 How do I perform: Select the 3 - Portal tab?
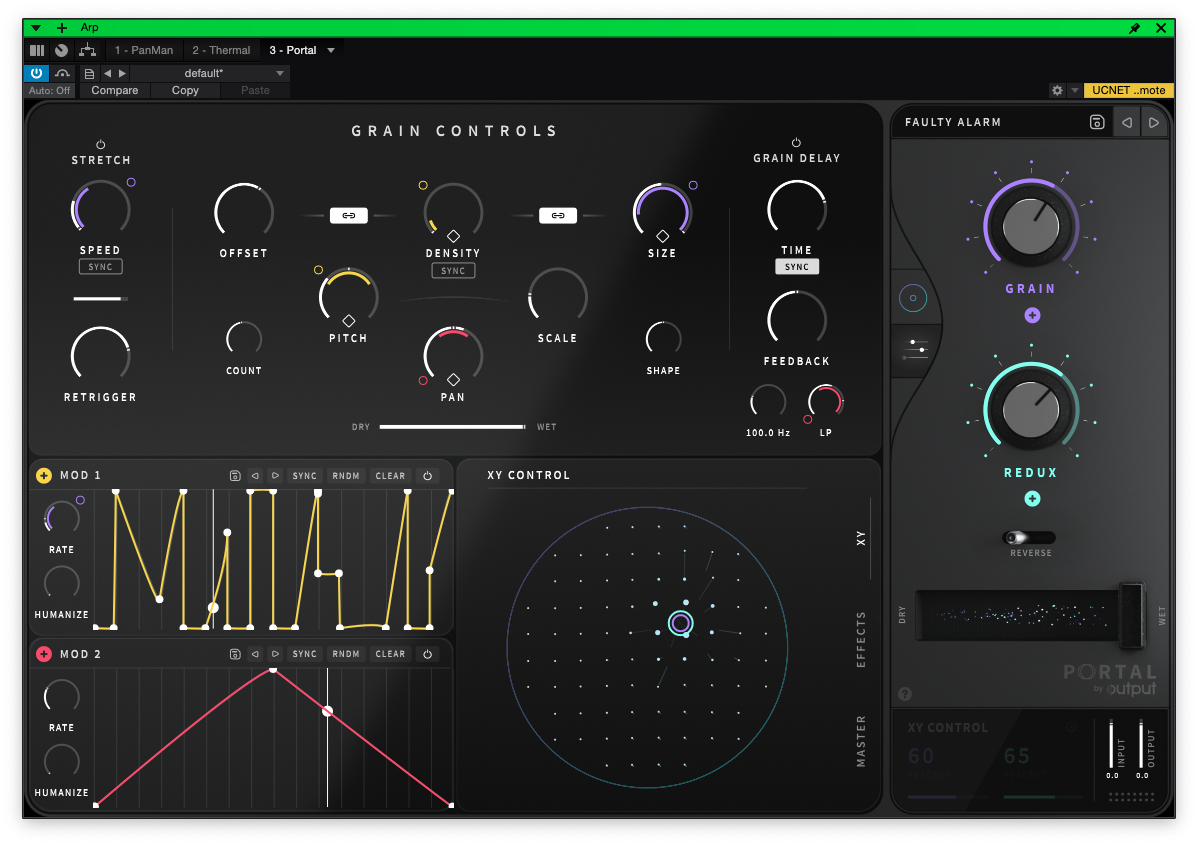pyautogui.click(x=293, y=50)
